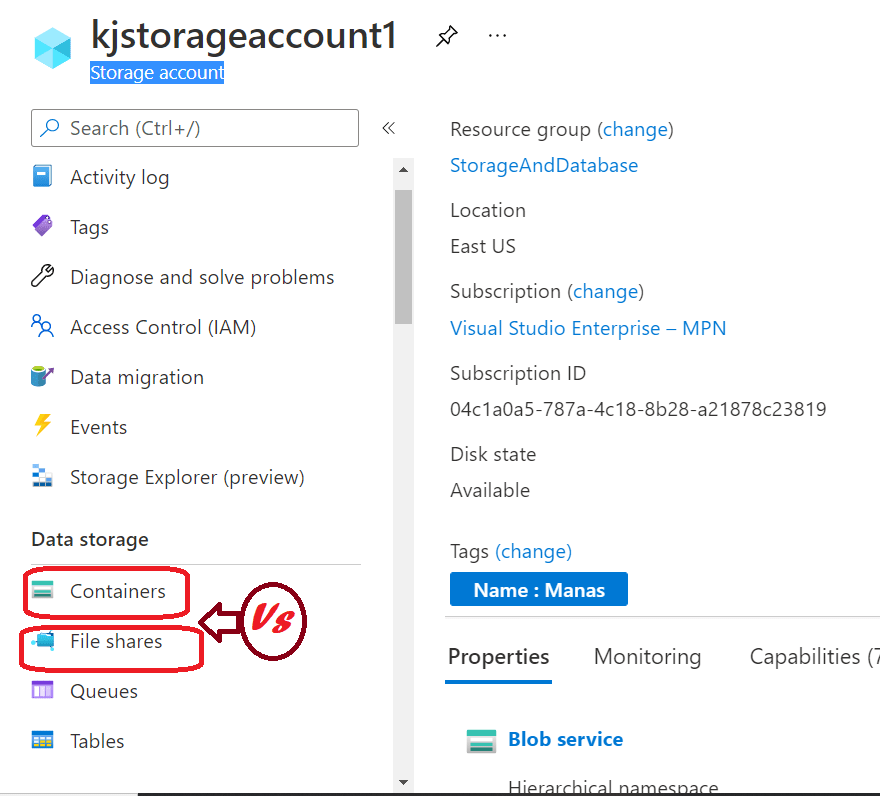Screen dimensions: 880x796
Task: Open Storage Explorer (preview)
Action: tap(187, 477)
